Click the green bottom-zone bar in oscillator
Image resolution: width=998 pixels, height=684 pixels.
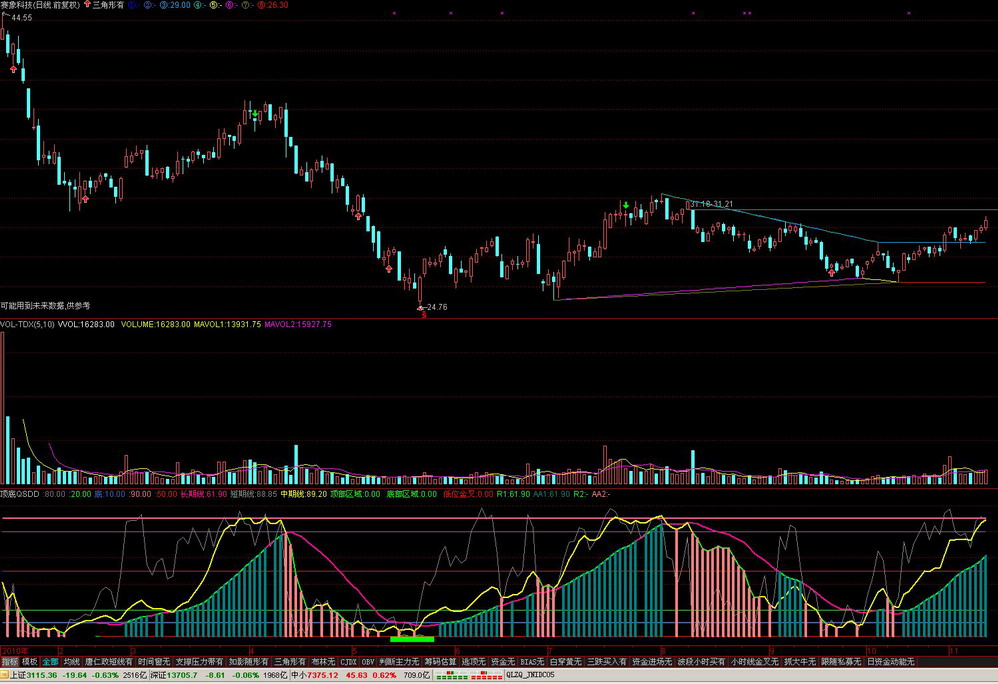(x=412, y=637)
